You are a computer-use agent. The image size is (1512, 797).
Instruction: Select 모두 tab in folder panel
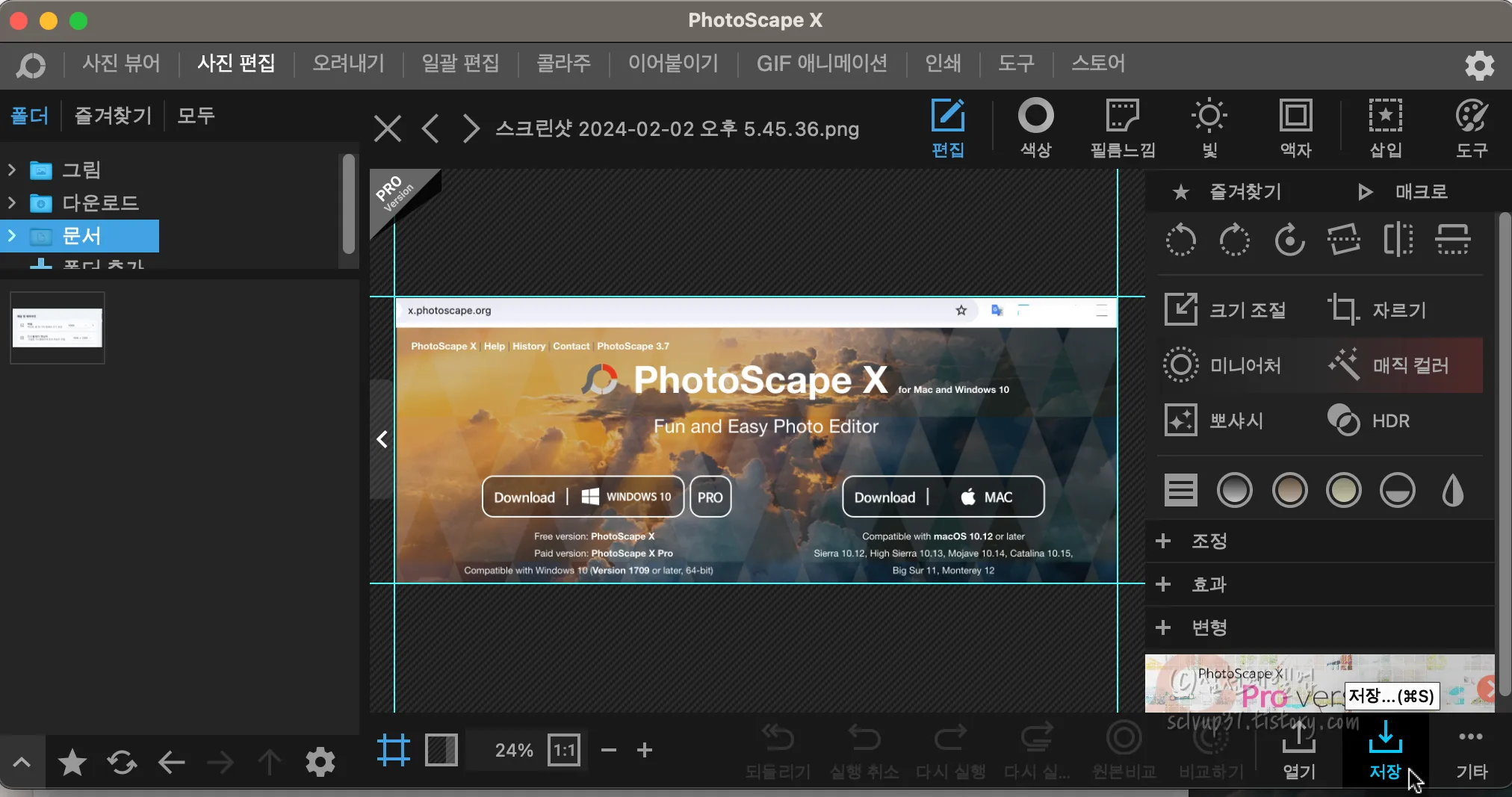tap(196, 115)
